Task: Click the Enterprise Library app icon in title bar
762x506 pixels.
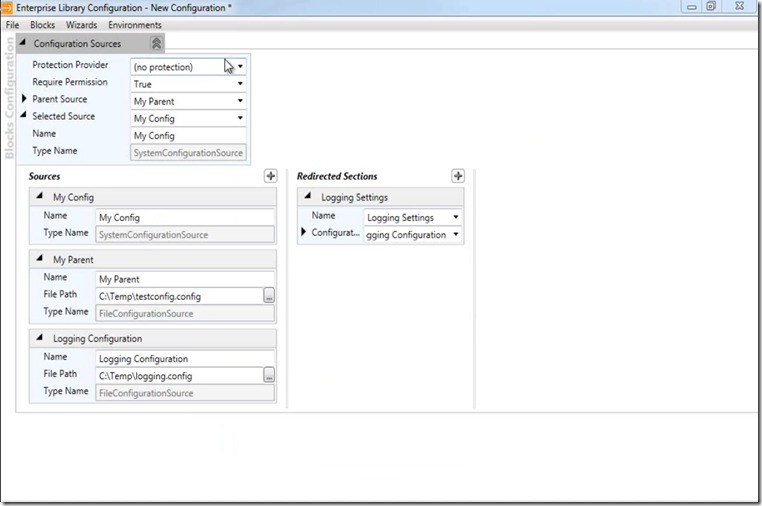Action: [7, 7]
